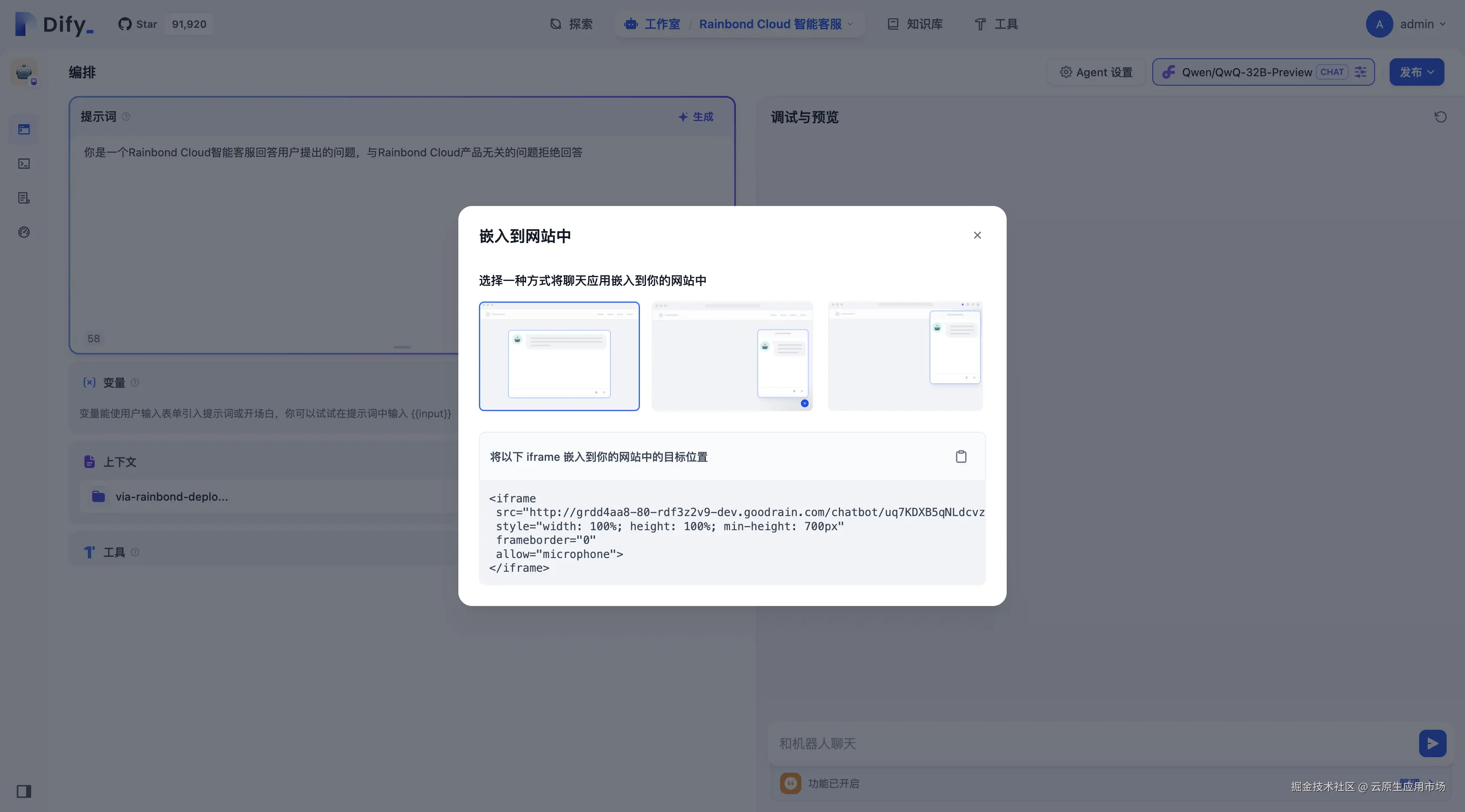Reset the debug and preview conversation

[x=1440, y=117]
